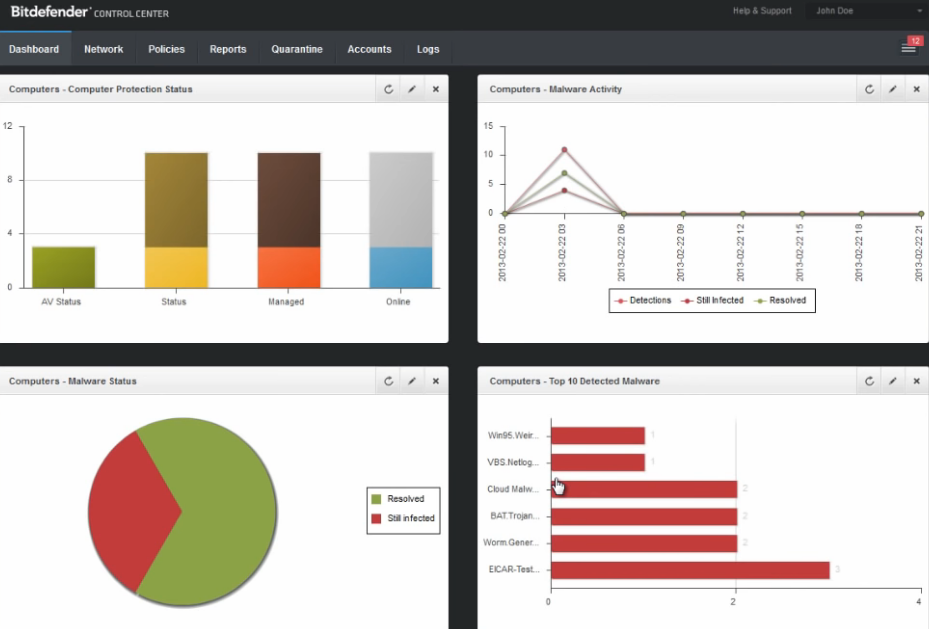Refresh the Malware Status pie chart

pyautogui.click(x=389, y=381)
